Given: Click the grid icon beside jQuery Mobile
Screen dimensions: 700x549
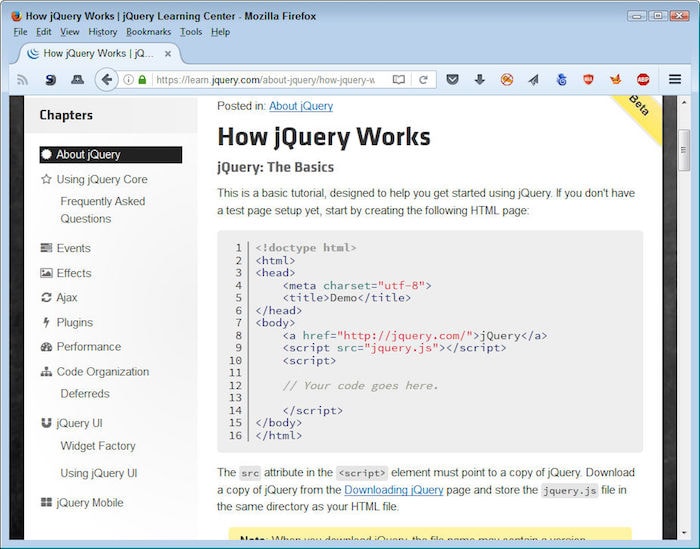Looking at the screenshot, I should click(46, 502).
